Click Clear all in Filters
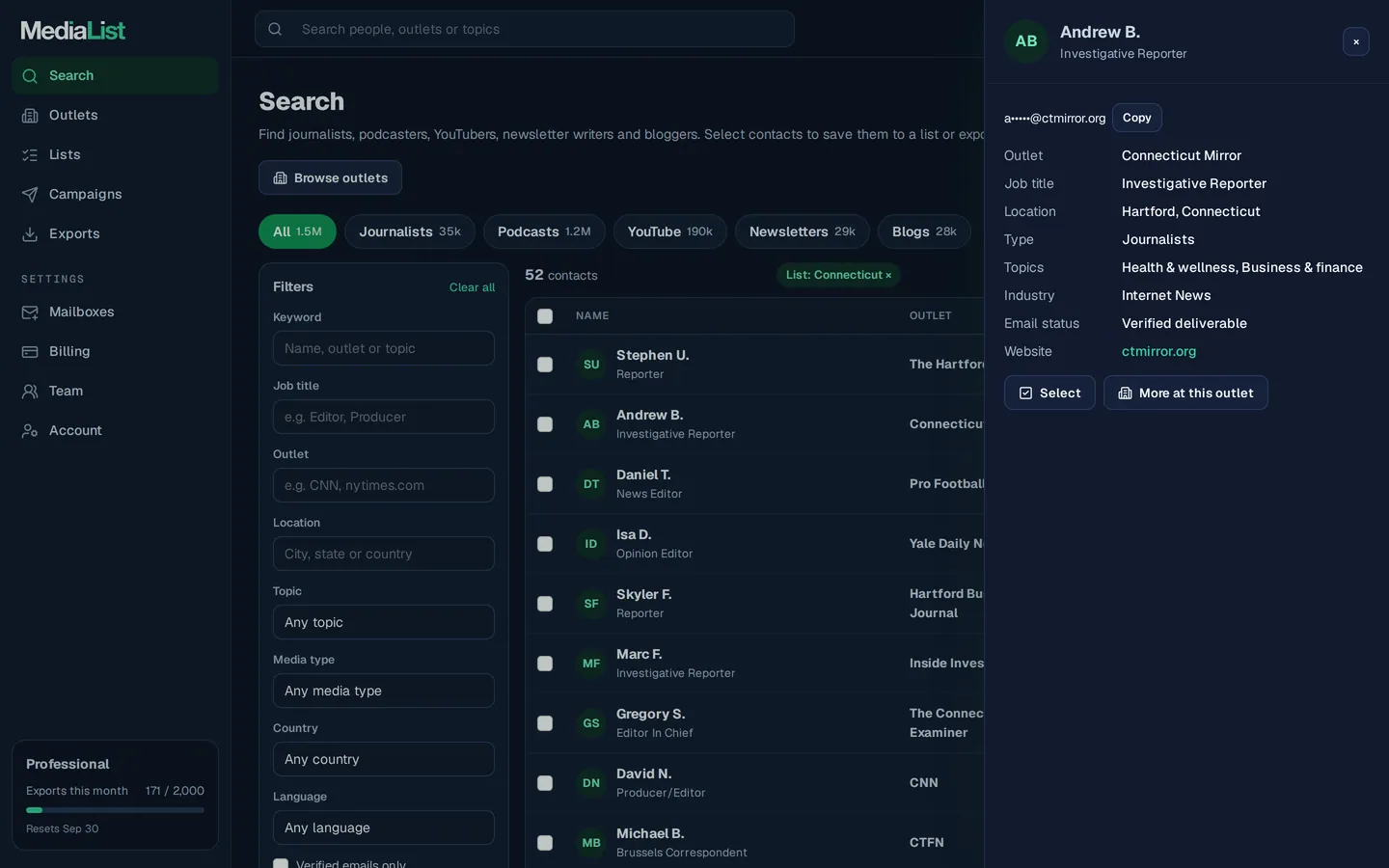This screenshot has width=1389, height=868. (x=472, y=287)
